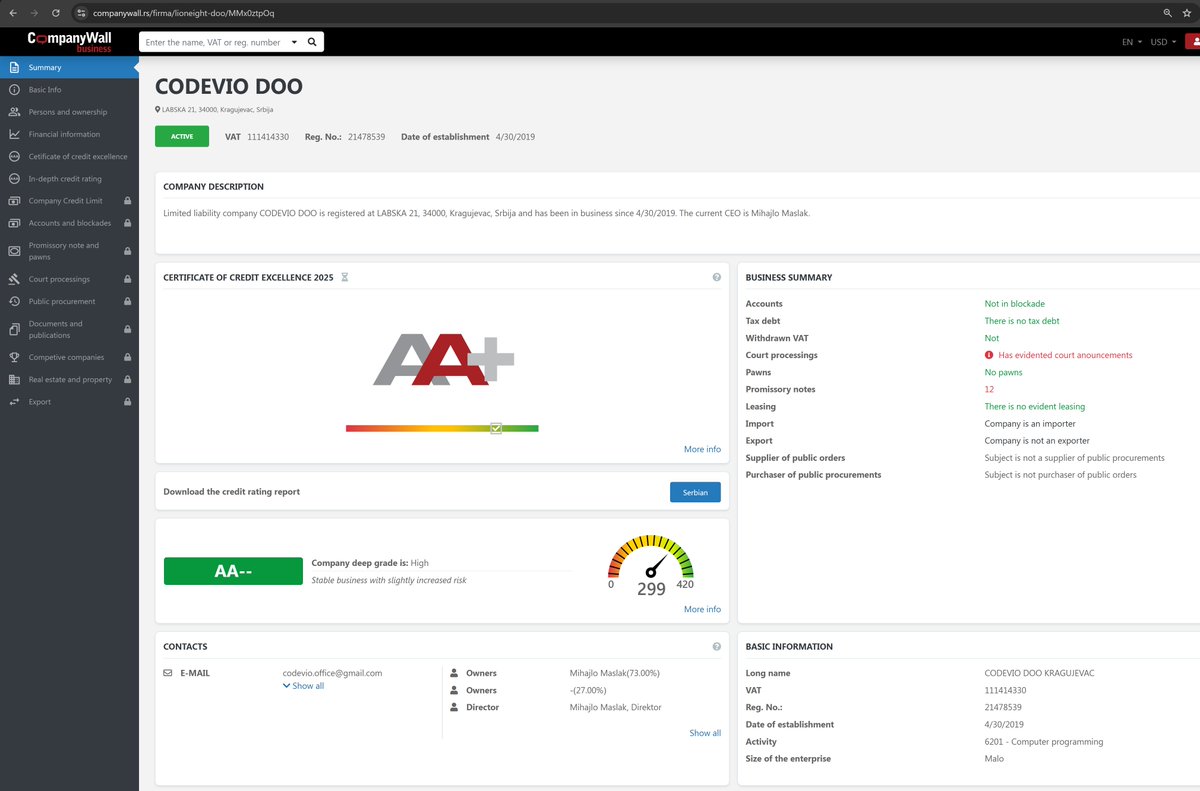1200x791 pixels.
Task: Click the Financial information chart icon
Action: coord(14,134)
